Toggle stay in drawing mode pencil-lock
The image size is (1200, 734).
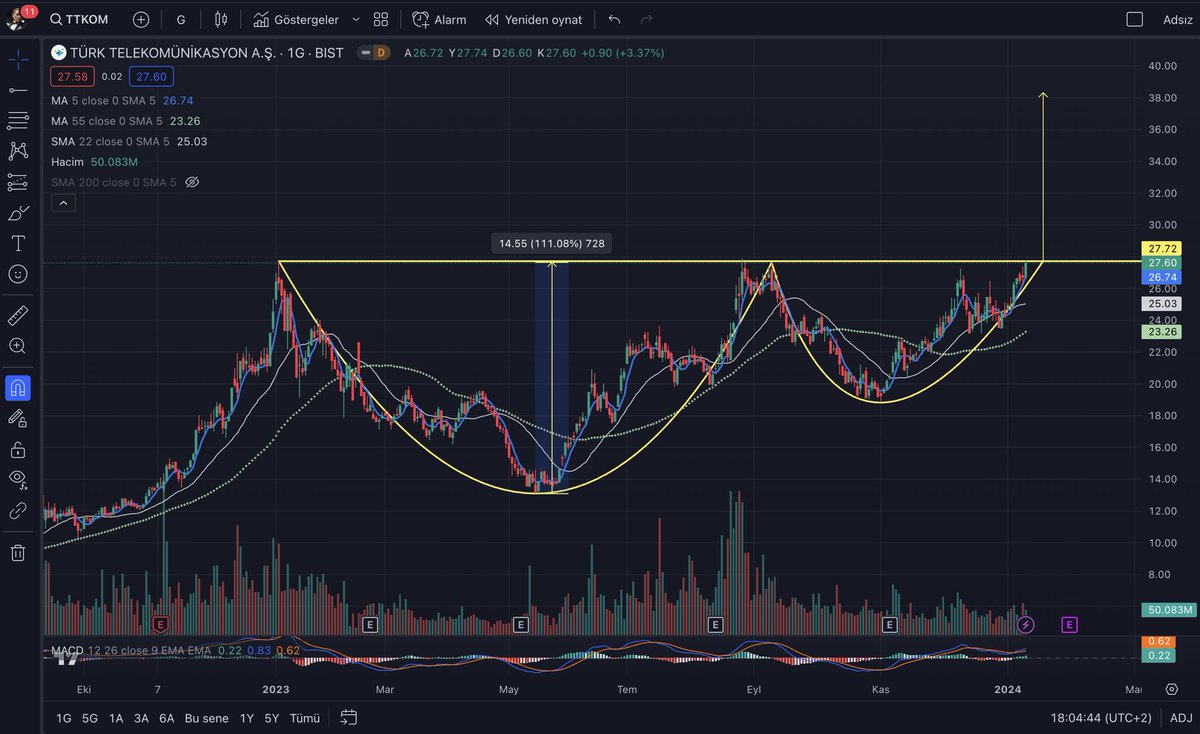18,418
